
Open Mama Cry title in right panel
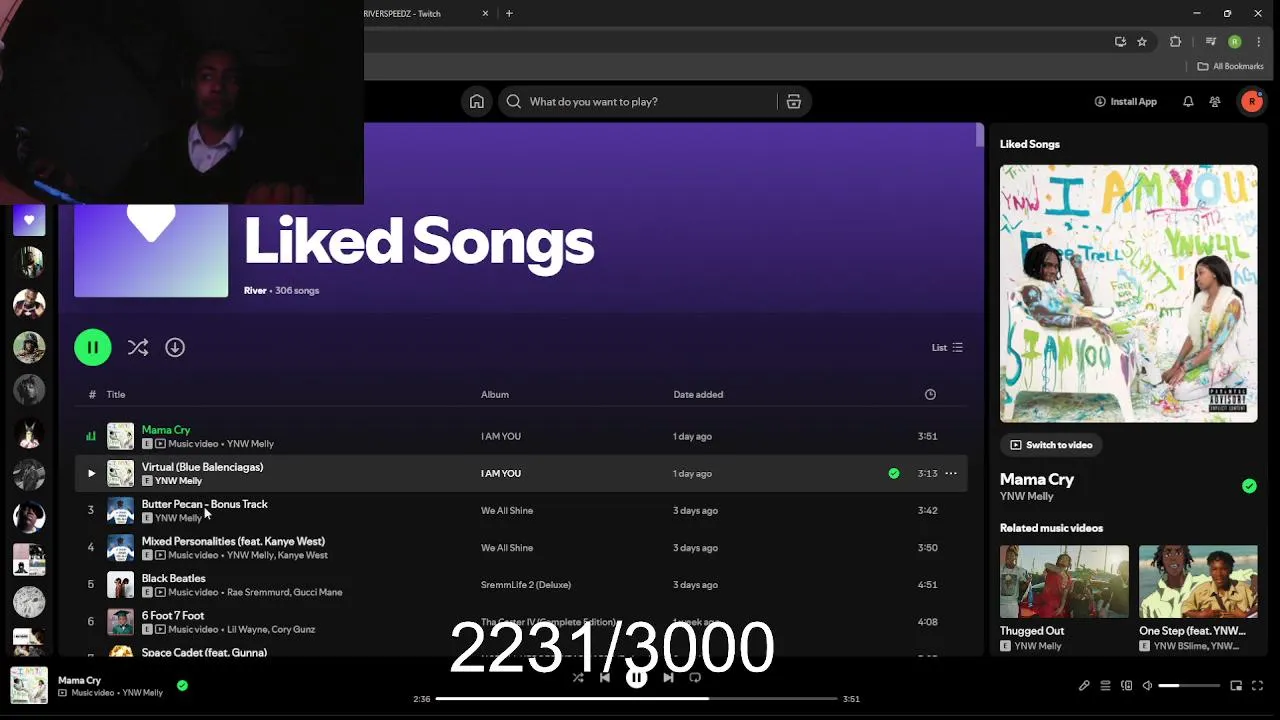click(x=1037, y=479)
